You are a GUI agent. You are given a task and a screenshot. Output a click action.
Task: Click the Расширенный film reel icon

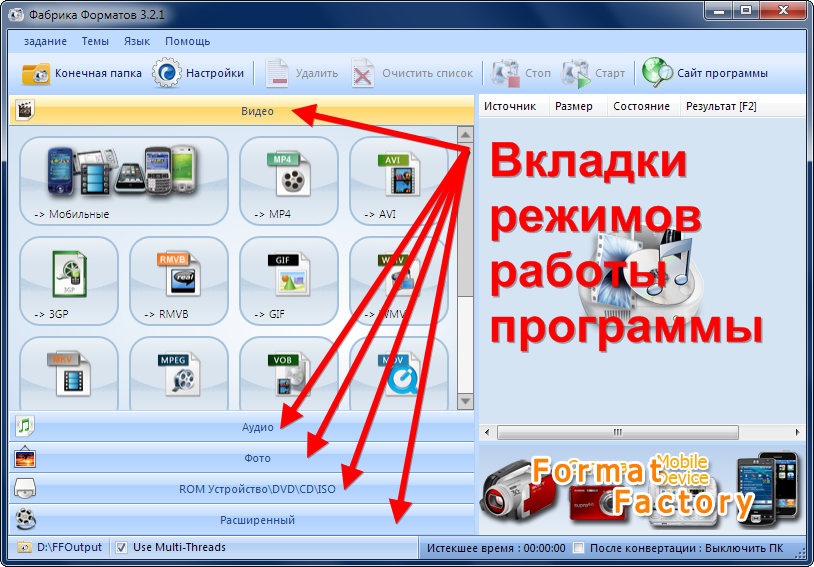25,519
